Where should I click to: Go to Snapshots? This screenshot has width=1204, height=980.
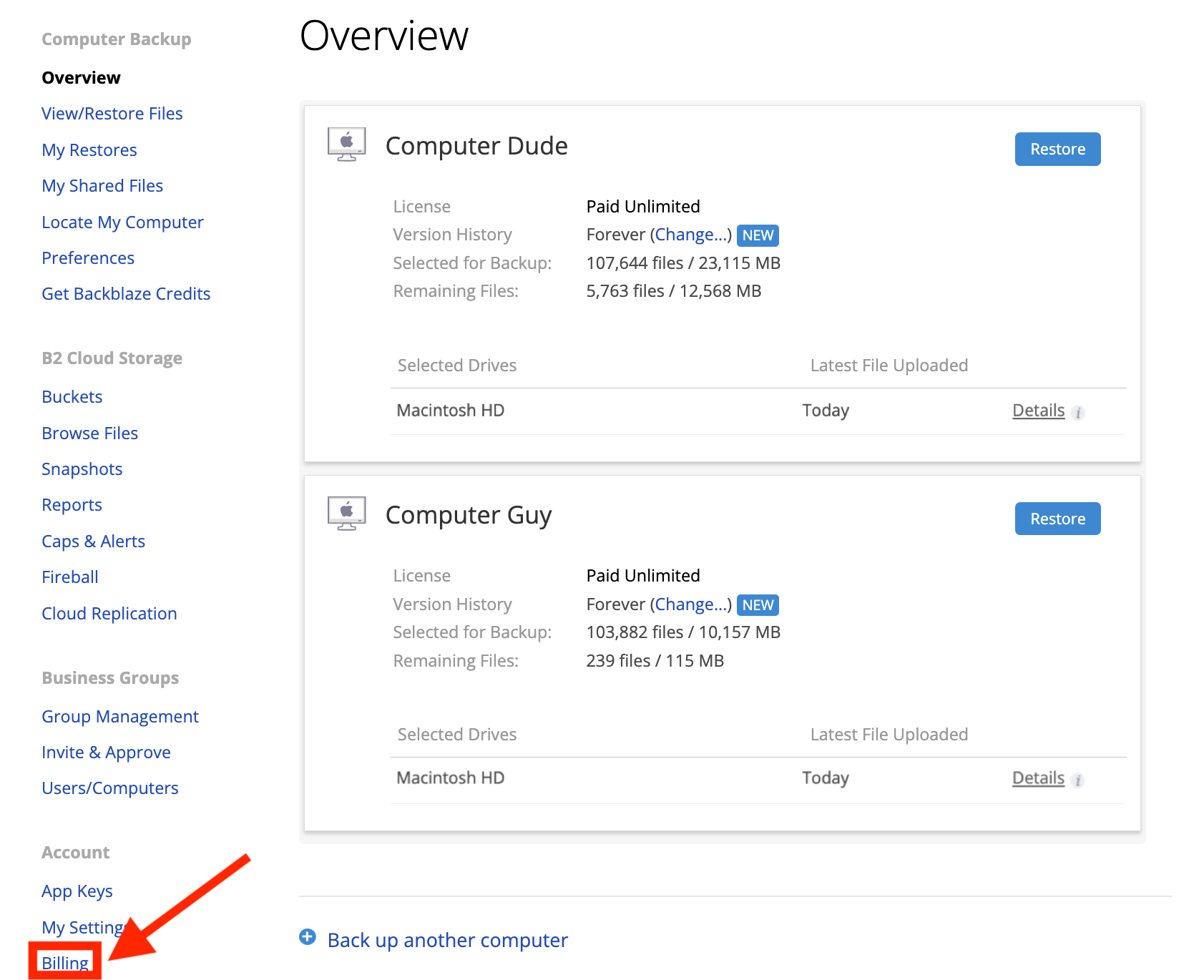tap(82, 469)
